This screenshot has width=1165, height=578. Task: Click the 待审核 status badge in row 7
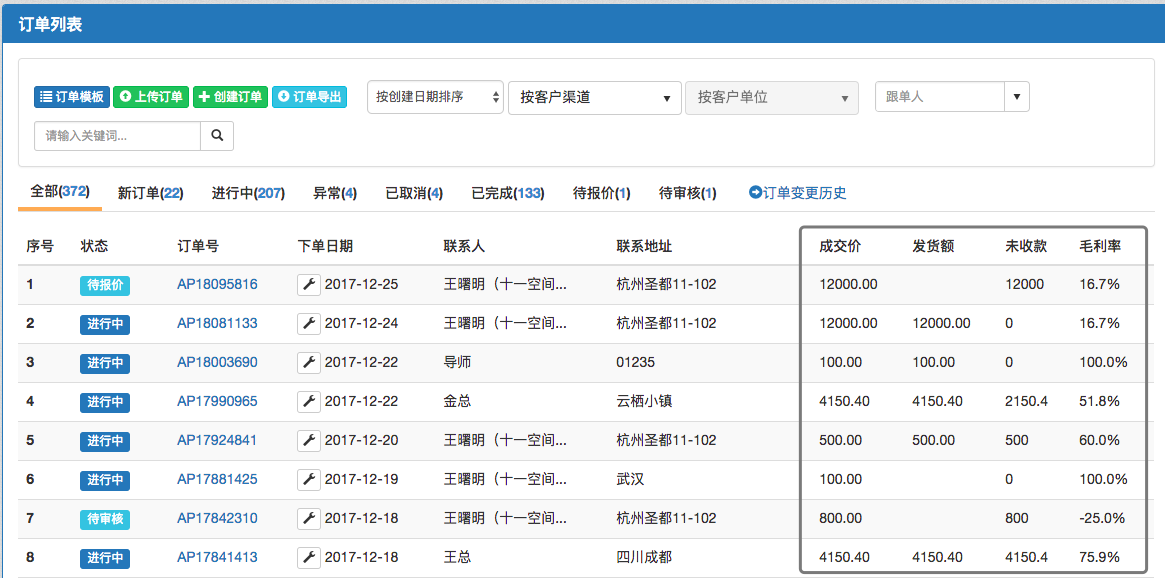(x=106, y=519)
